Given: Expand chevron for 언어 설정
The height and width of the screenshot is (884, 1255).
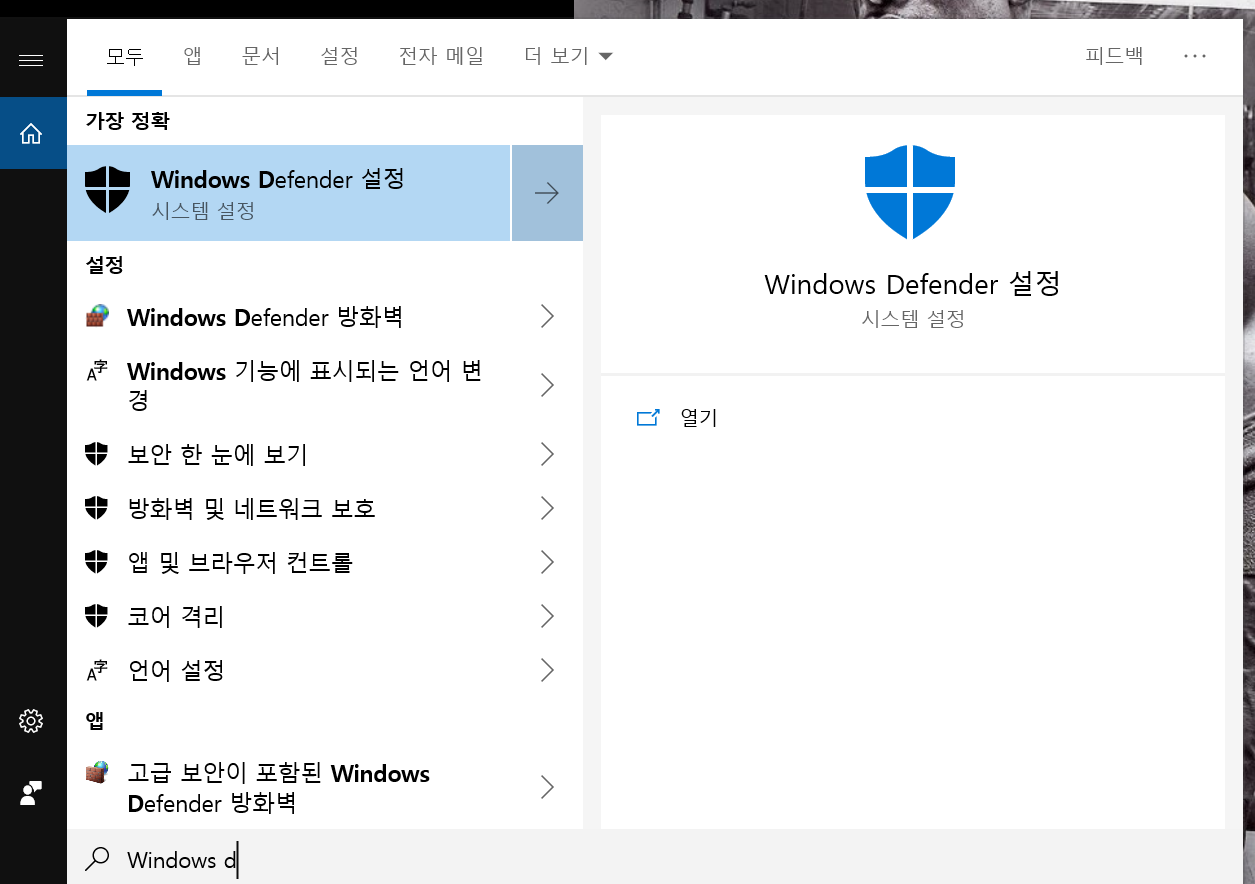Looking at the screenshot, I should 547,670.
